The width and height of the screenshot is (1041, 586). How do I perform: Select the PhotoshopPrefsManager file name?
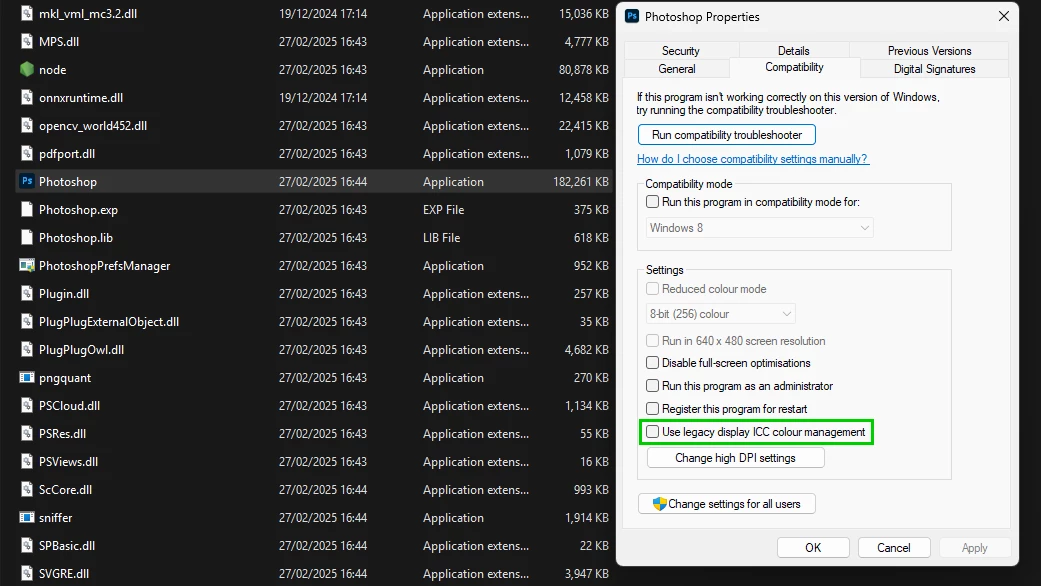(104, 265)
